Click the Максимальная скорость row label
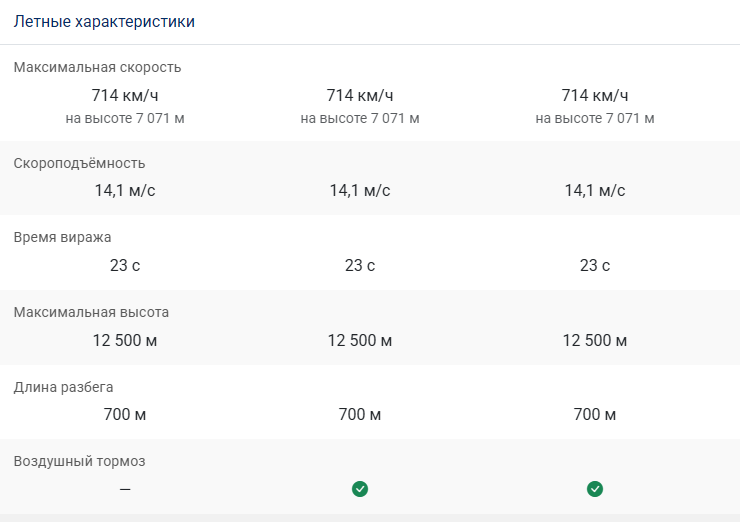Viewport: 740px width, 522px height. [97, 67]
